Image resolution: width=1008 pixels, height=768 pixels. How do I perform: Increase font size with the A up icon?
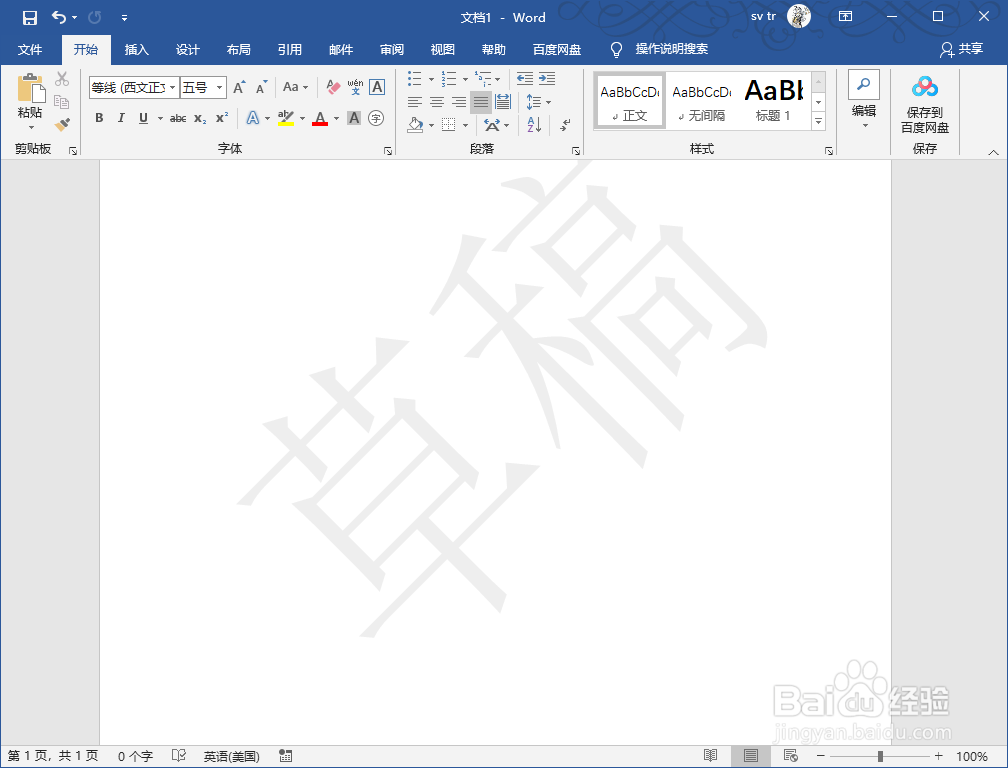(x=239, y=87)
